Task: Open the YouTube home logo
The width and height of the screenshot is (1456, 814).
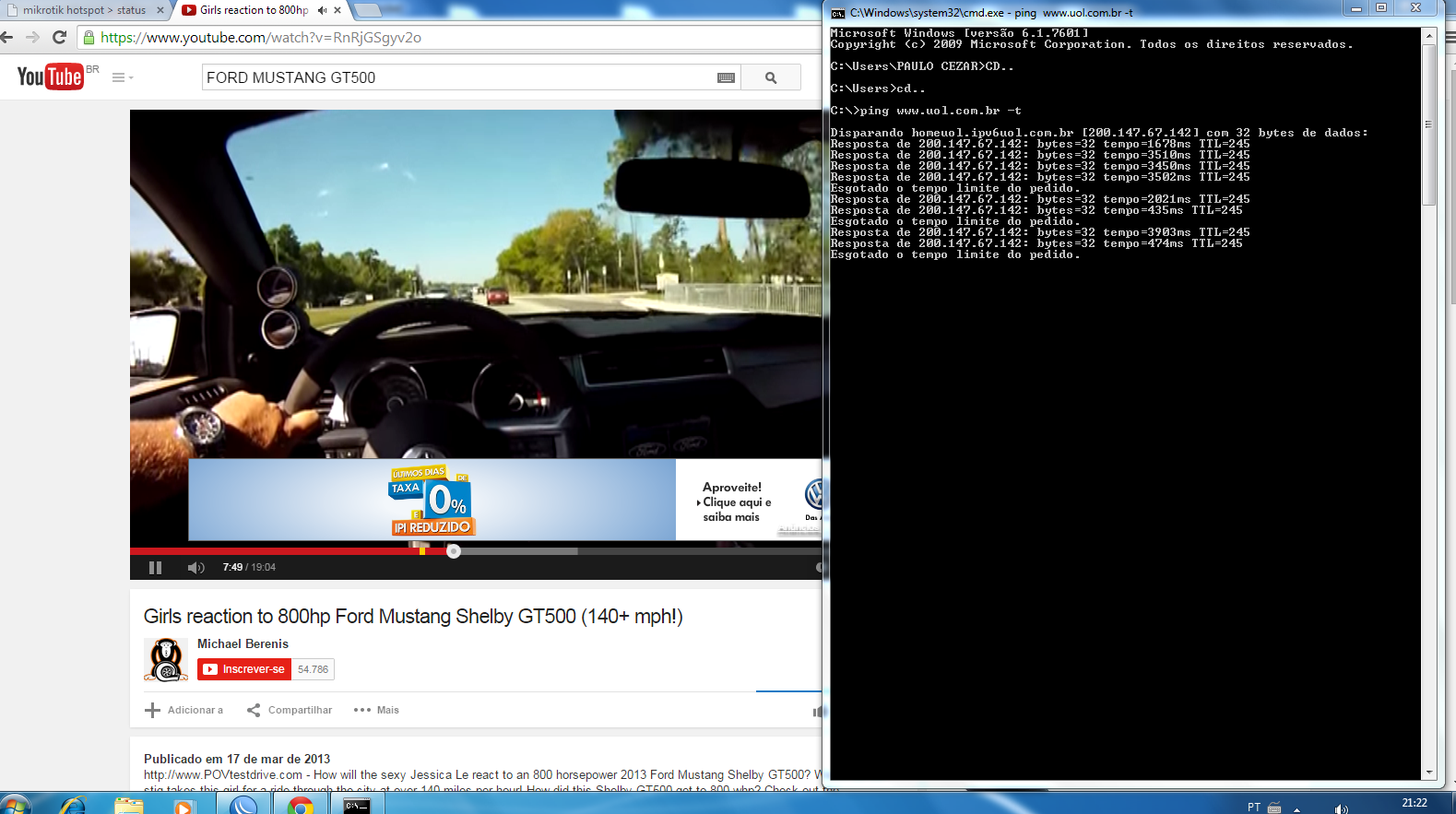Action: click(x=51, y=77)
